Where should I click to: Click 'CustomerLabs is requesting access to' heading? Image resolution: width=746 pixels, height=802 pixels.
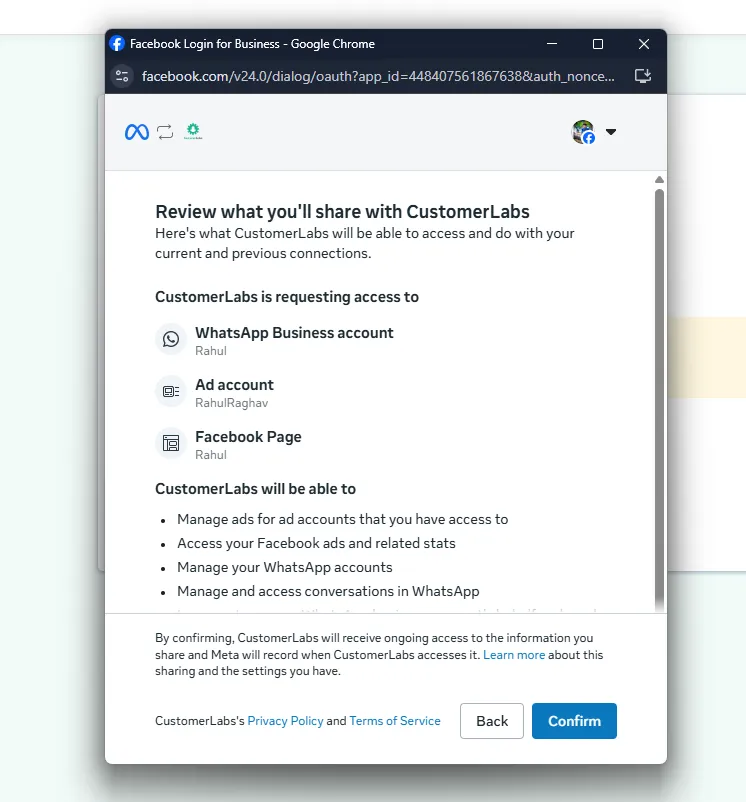point(287,297)
